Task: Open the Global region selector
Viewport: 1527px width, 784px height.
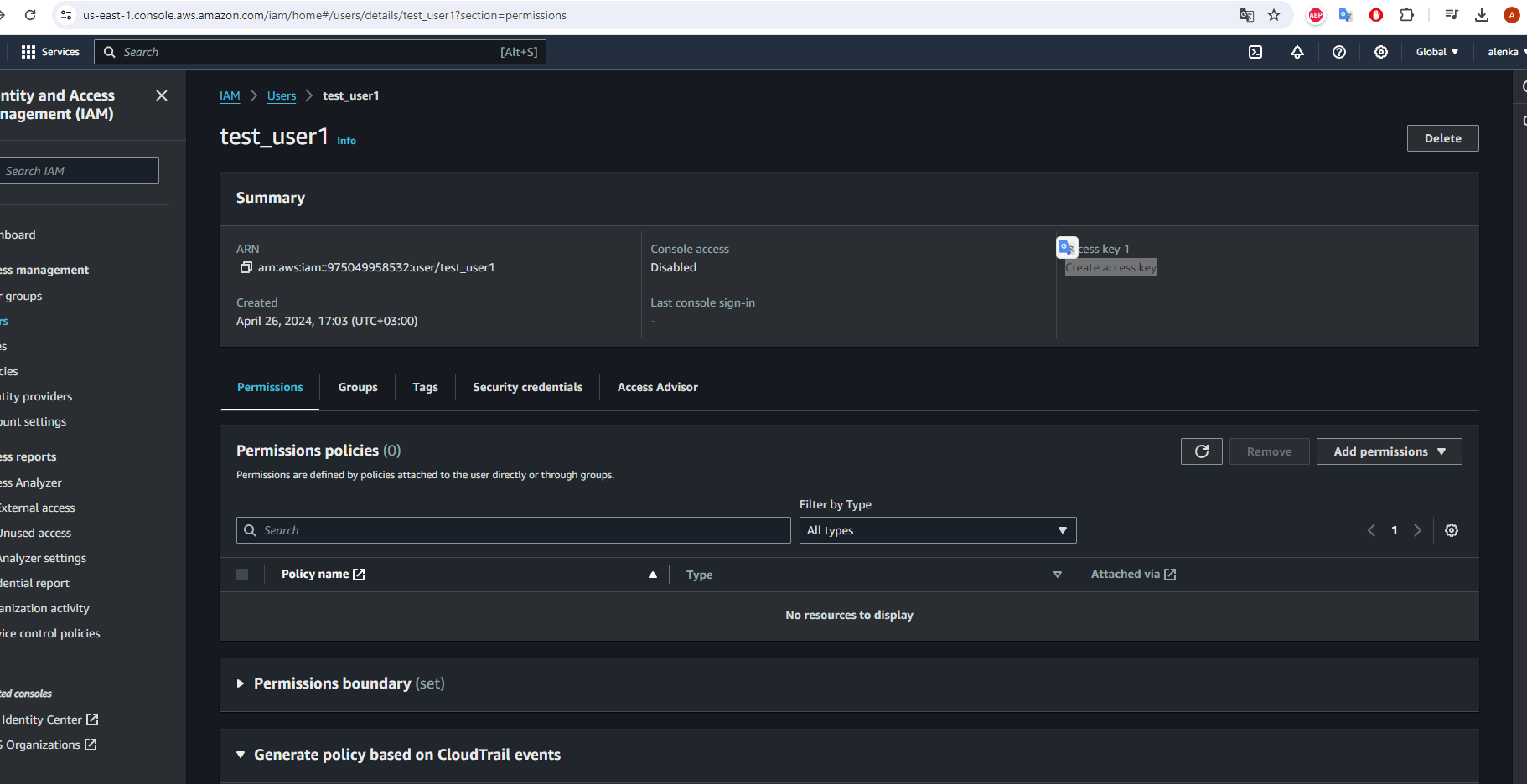Action: (x=1436, y=52)
